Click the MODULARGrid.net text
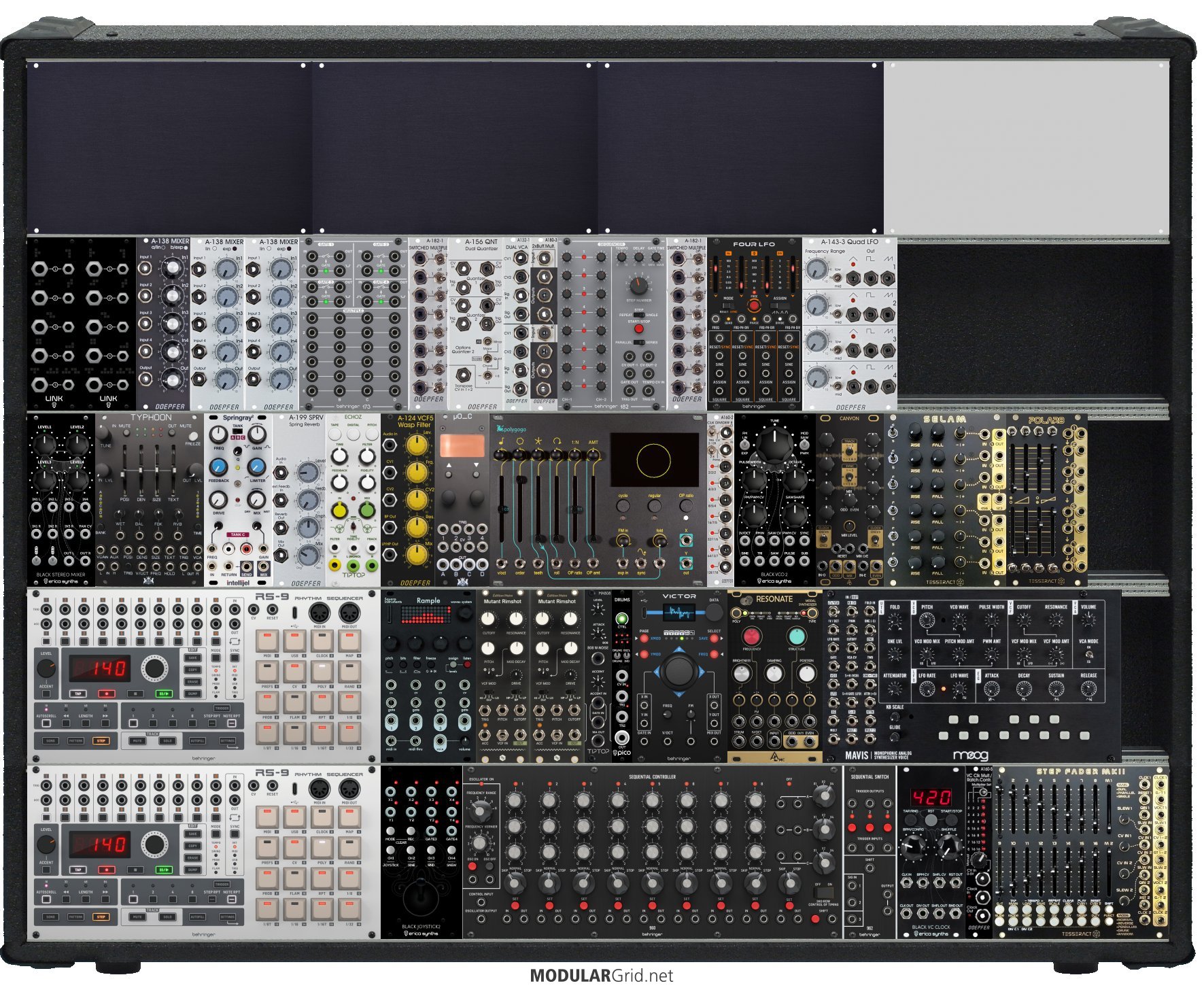This screenshot has width=1204, height=990. tap(602, 976)
